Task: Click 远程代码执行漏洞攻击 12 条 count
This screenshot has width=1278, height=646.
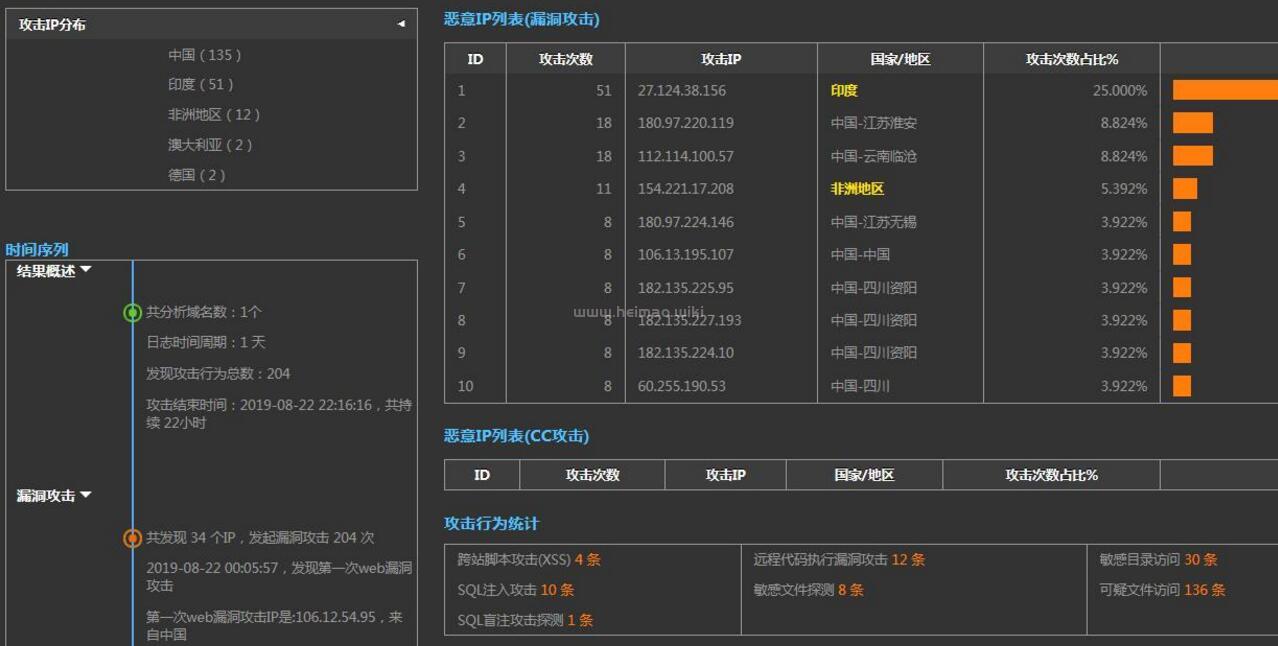Action: (x=908, y=560)
